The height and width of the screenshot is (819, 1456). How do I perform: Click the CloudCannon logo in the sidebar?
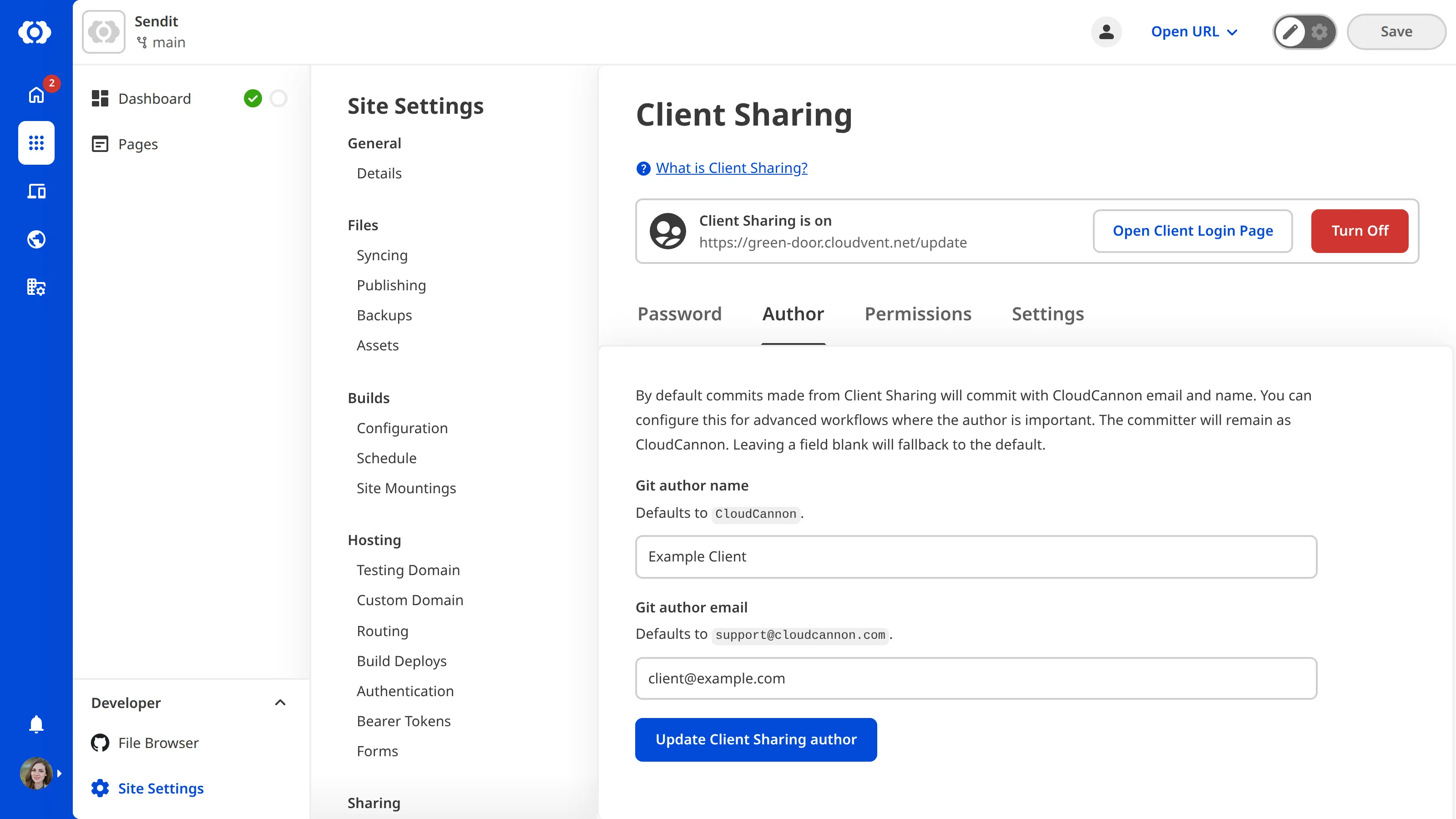pyautogui.click(x=35, y=32)
